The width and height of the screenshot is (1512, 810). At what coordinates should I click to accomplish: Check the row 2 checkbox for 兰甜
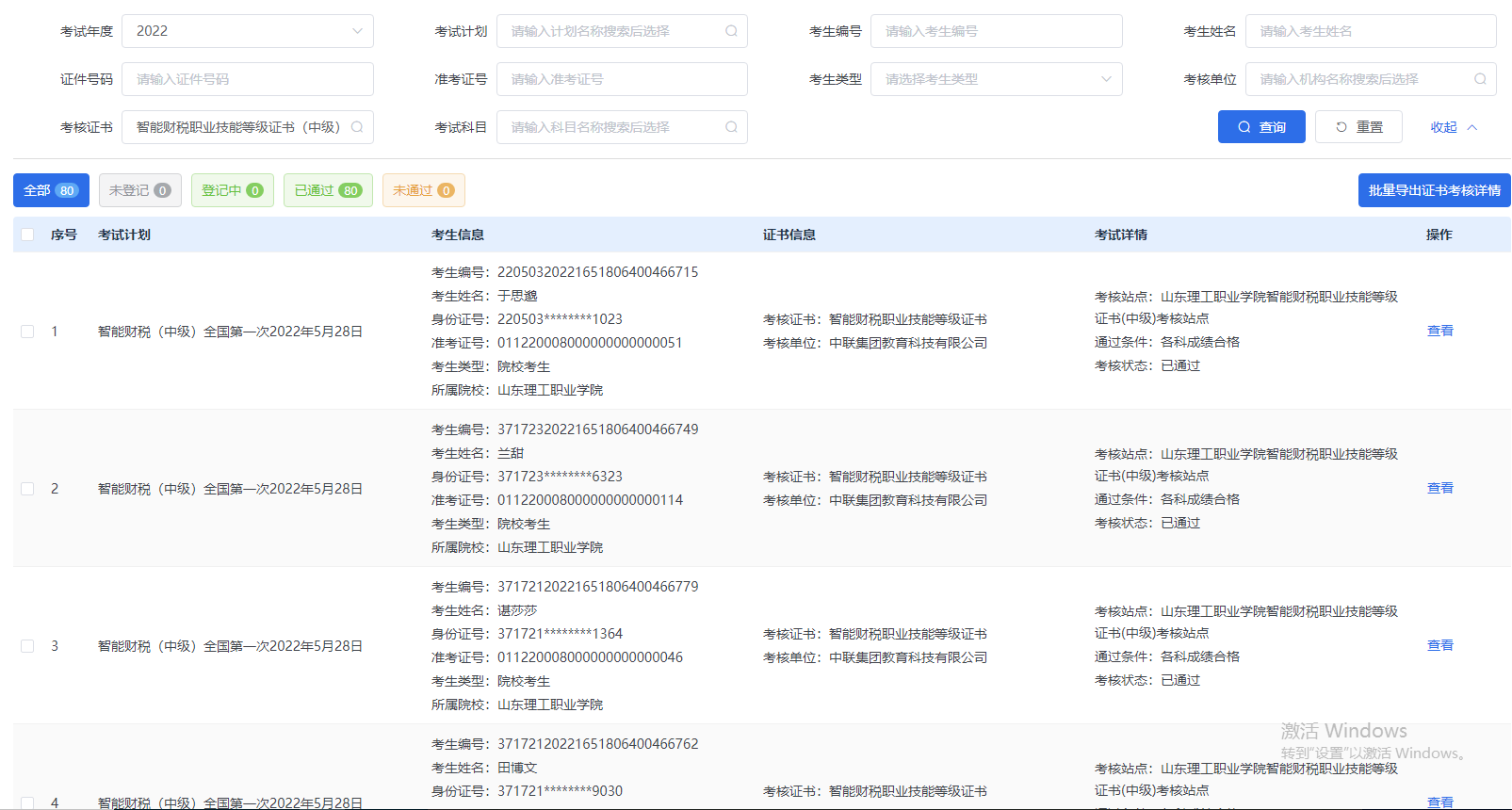click(x=27, y=489)
